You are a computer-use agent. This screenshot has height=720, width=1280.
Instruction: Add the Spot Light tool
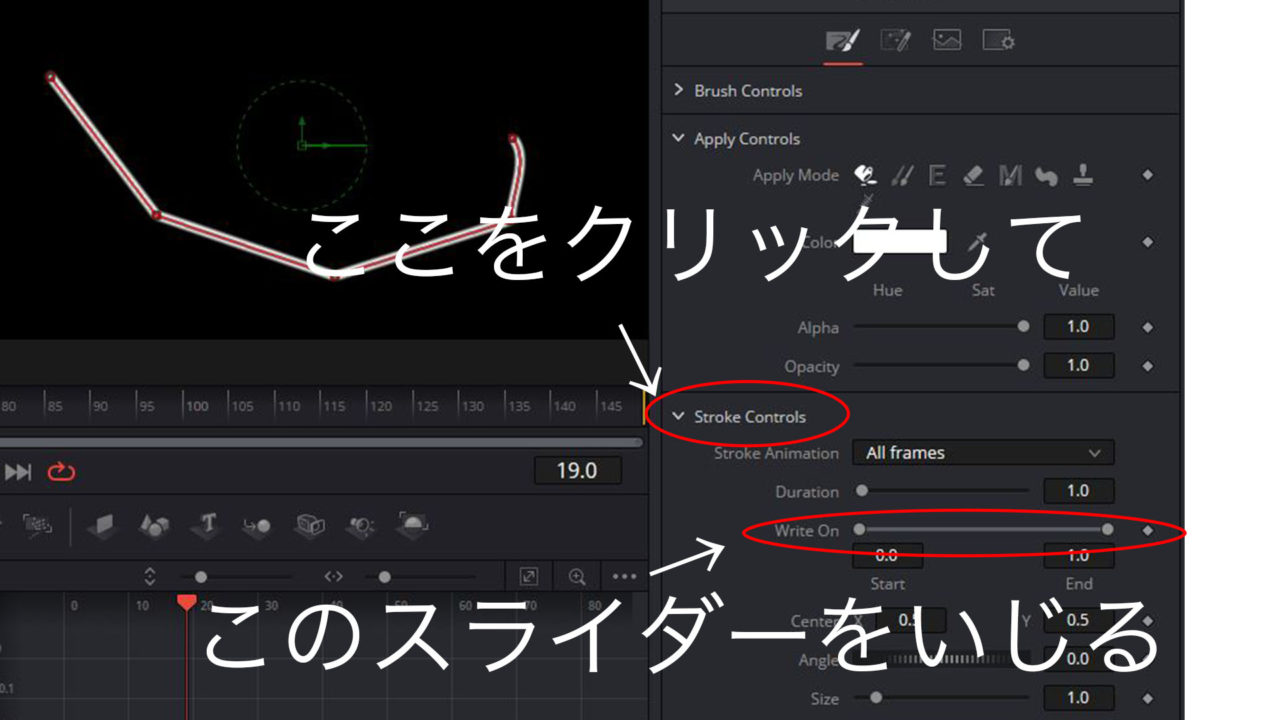click(x=361, y=524)
